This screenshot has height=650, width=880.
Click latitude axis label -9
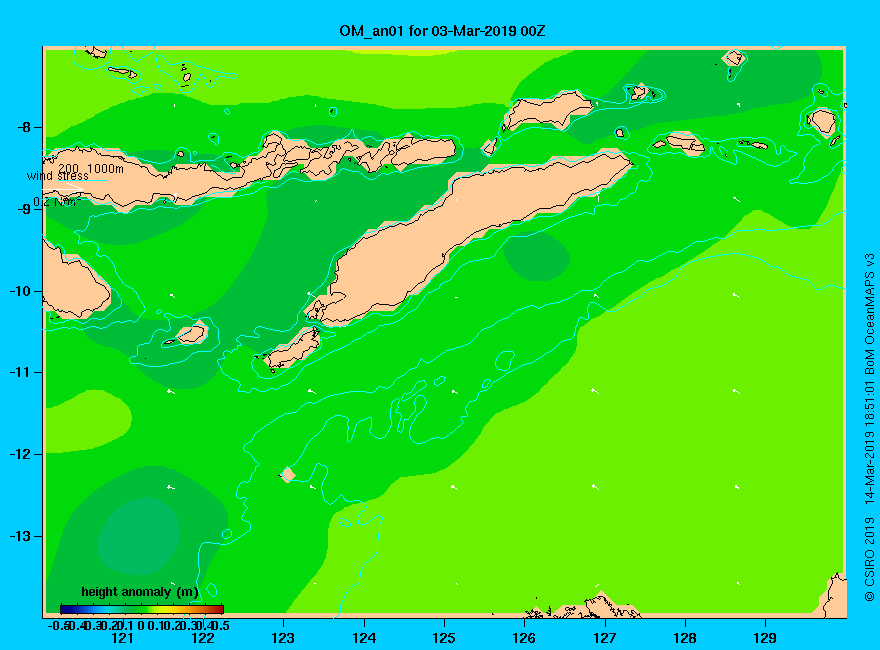(x=24, y=209)
